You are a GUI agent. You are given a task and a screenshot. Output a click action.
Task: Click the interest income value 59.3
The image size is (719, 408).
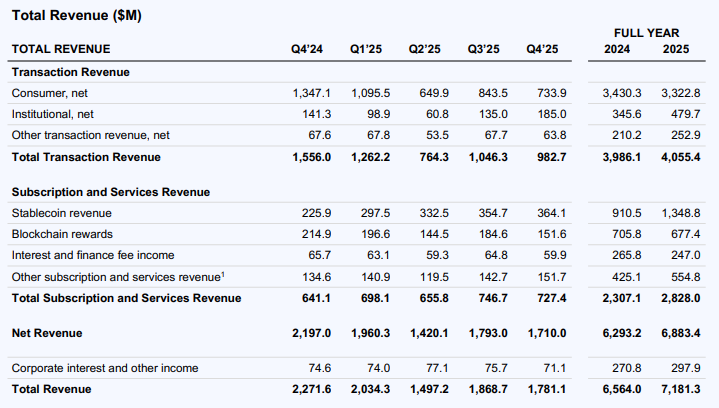tap(437, 255)
